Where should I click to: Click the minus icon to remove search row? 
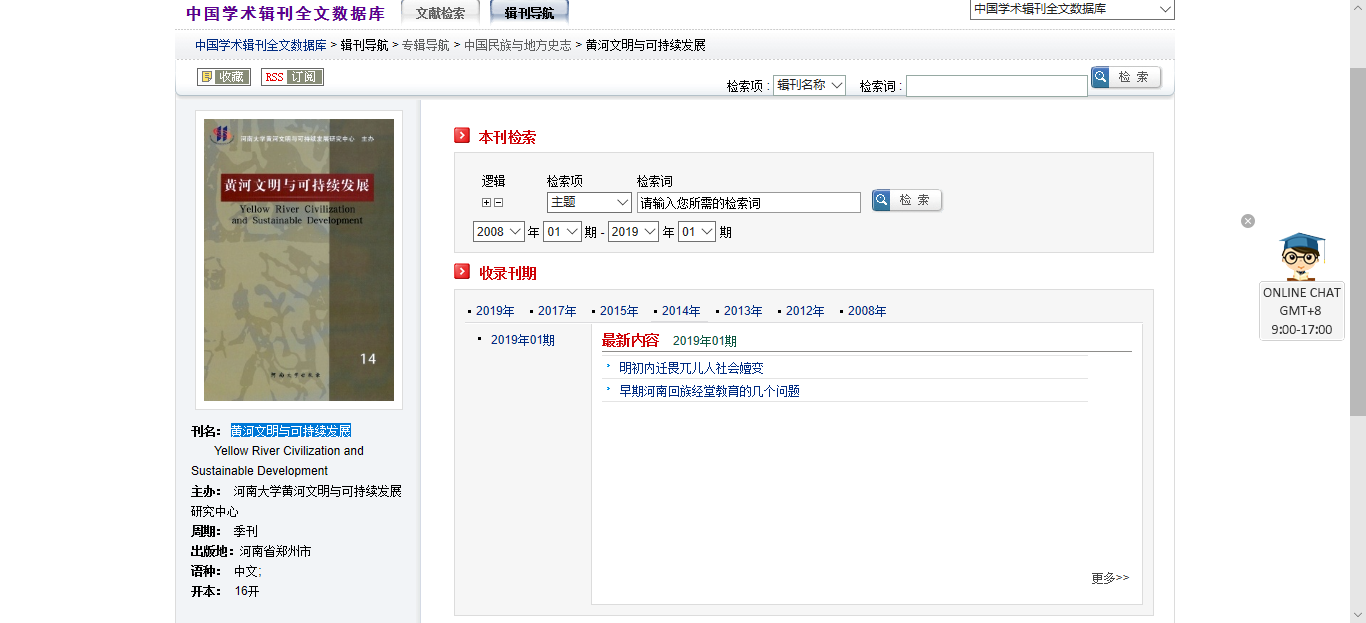point(498,203)
